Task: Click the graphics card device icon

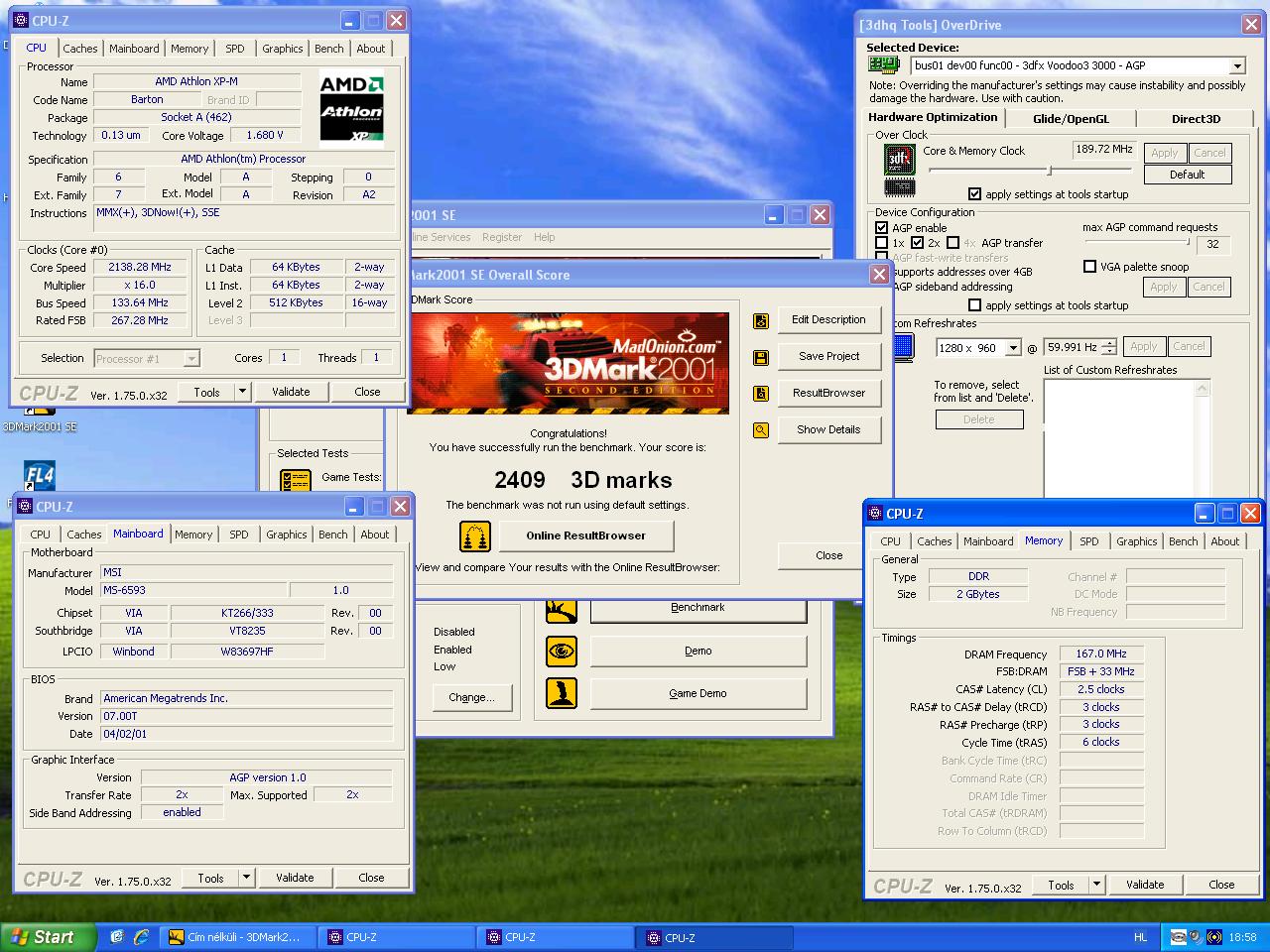Action: coord(884,65)
